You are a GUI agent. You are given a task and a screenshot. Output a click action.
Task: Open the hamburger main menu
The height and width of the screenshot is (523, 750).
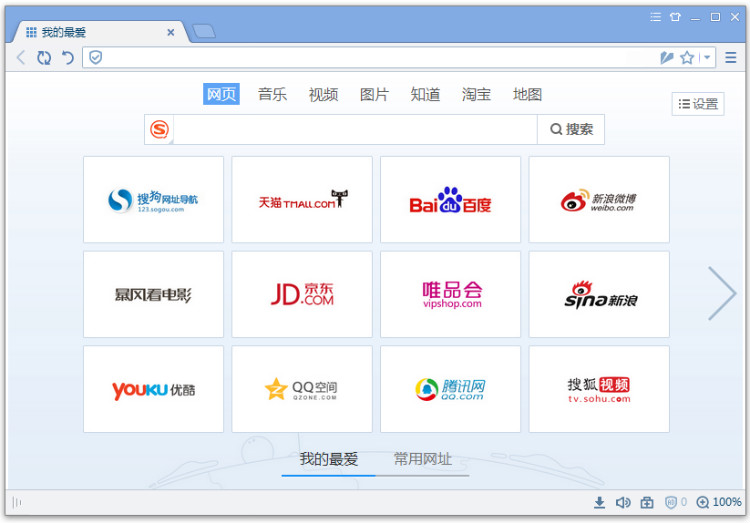[730, 57]
